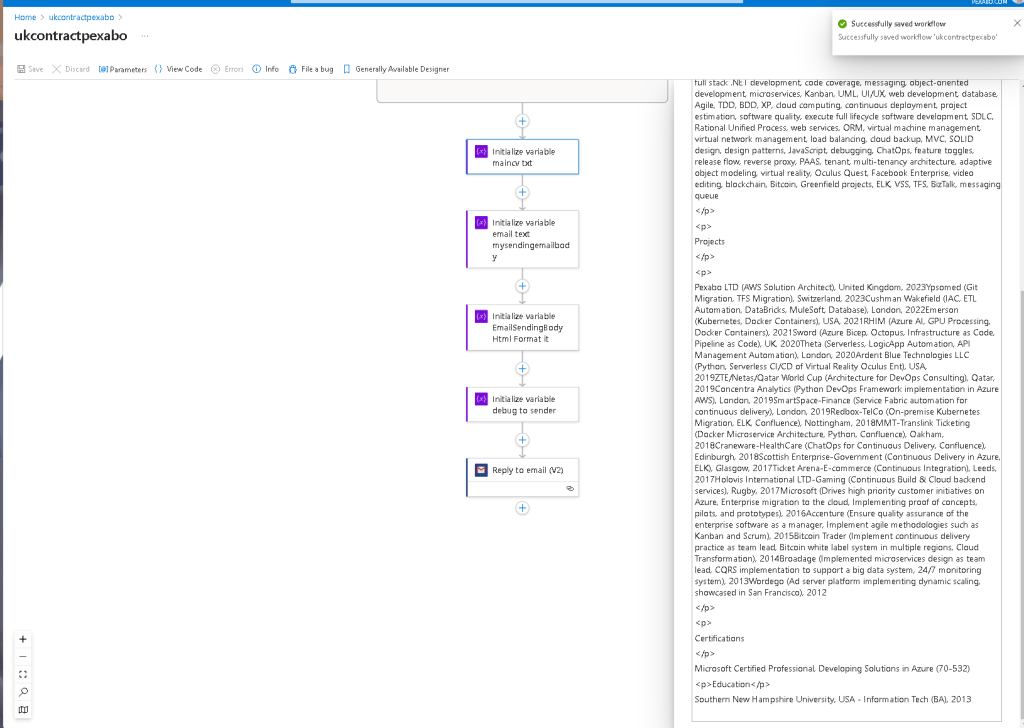Switch to View Code
Image resolution: width=1024 pixels, height=728 pixels.
[178, 69]
